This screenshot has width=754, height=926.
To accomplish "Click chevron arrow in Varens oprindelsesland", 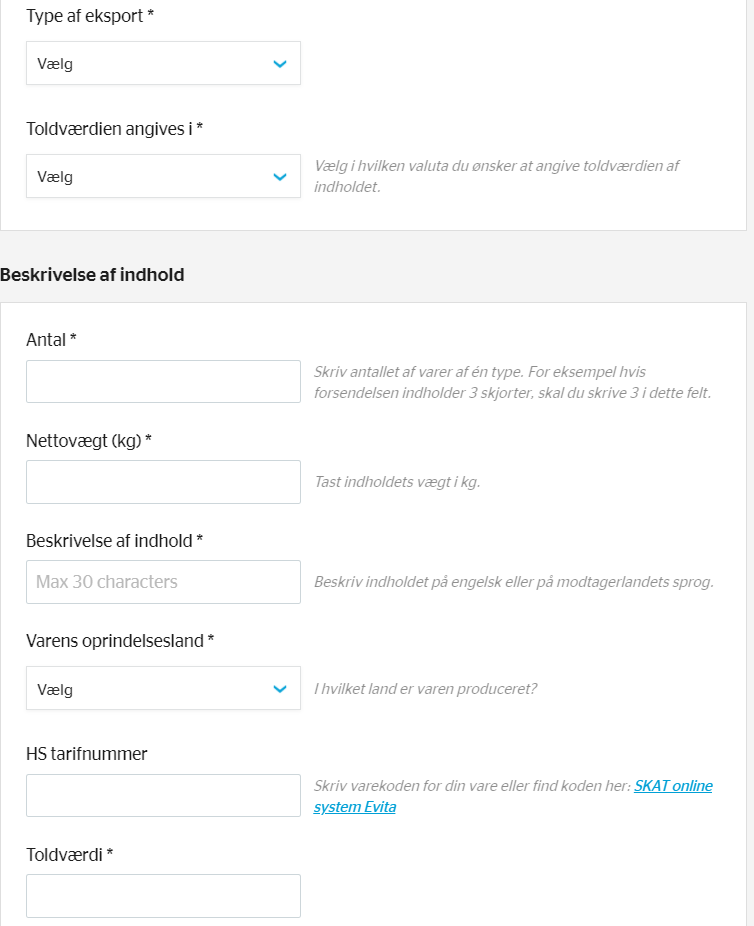I will [280, 689].
